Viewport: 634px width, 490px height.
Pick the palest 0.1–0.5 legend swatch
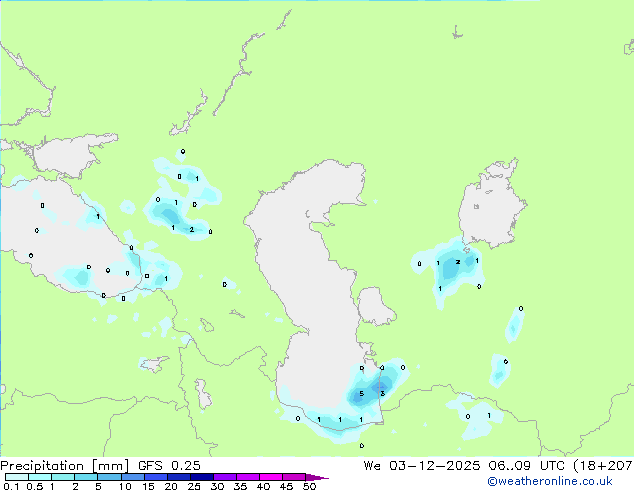[17, 477]
